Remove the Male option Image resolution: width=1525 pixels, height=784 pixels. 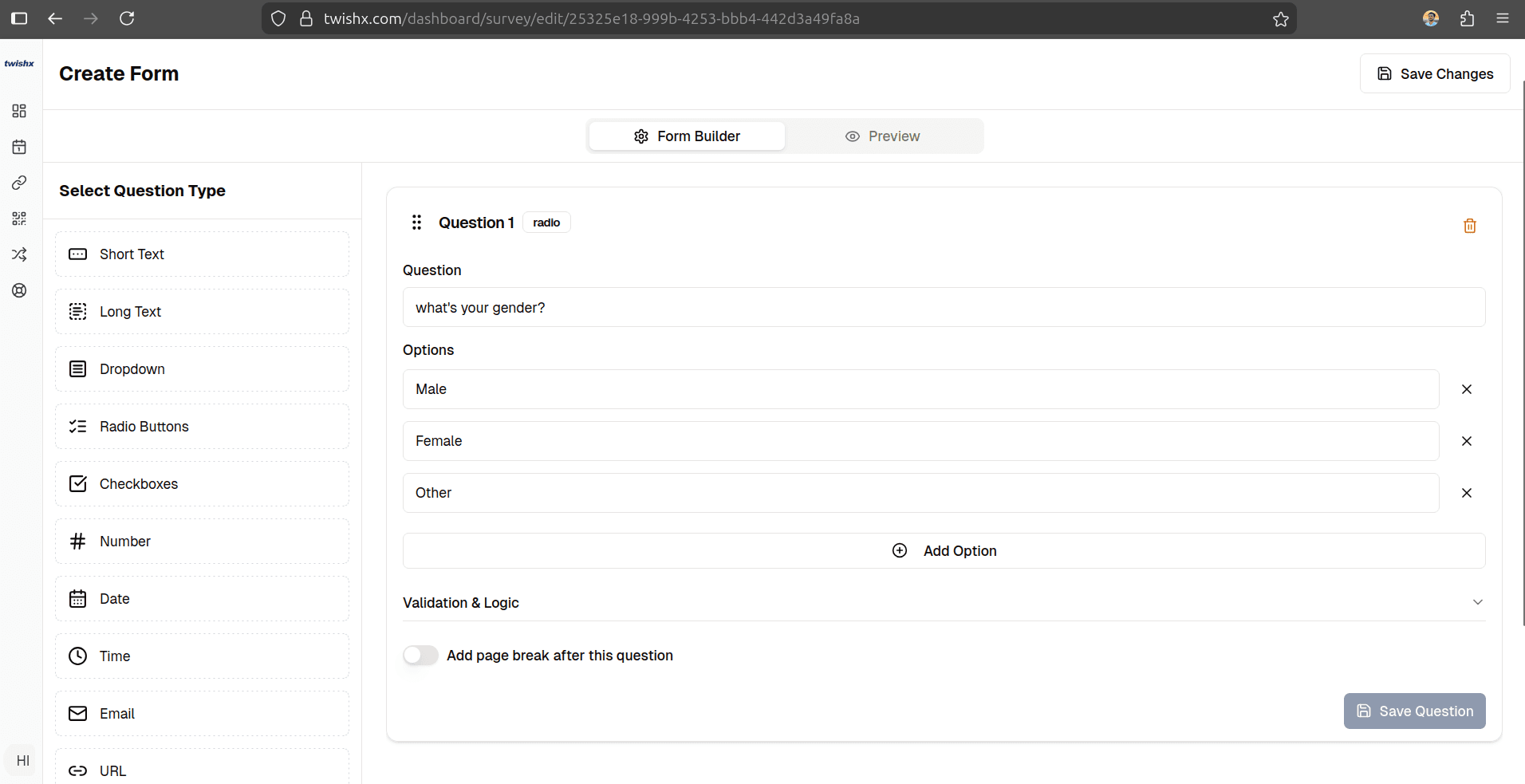(1467, 389)
